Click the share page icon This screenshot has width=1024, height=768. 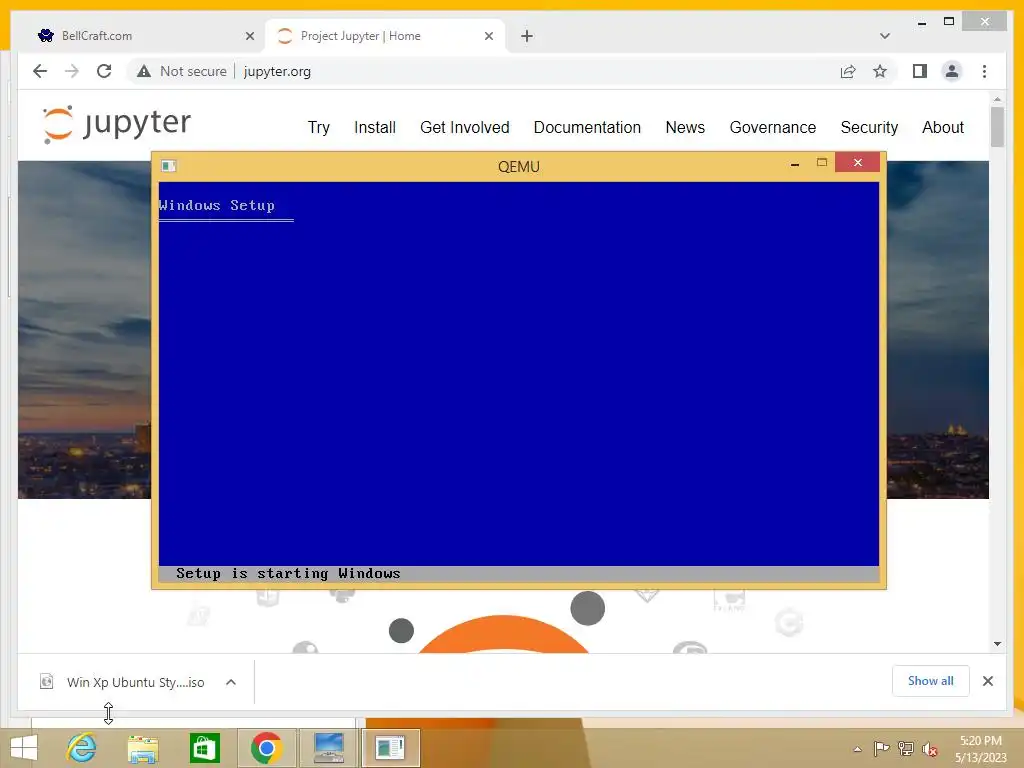848,71
